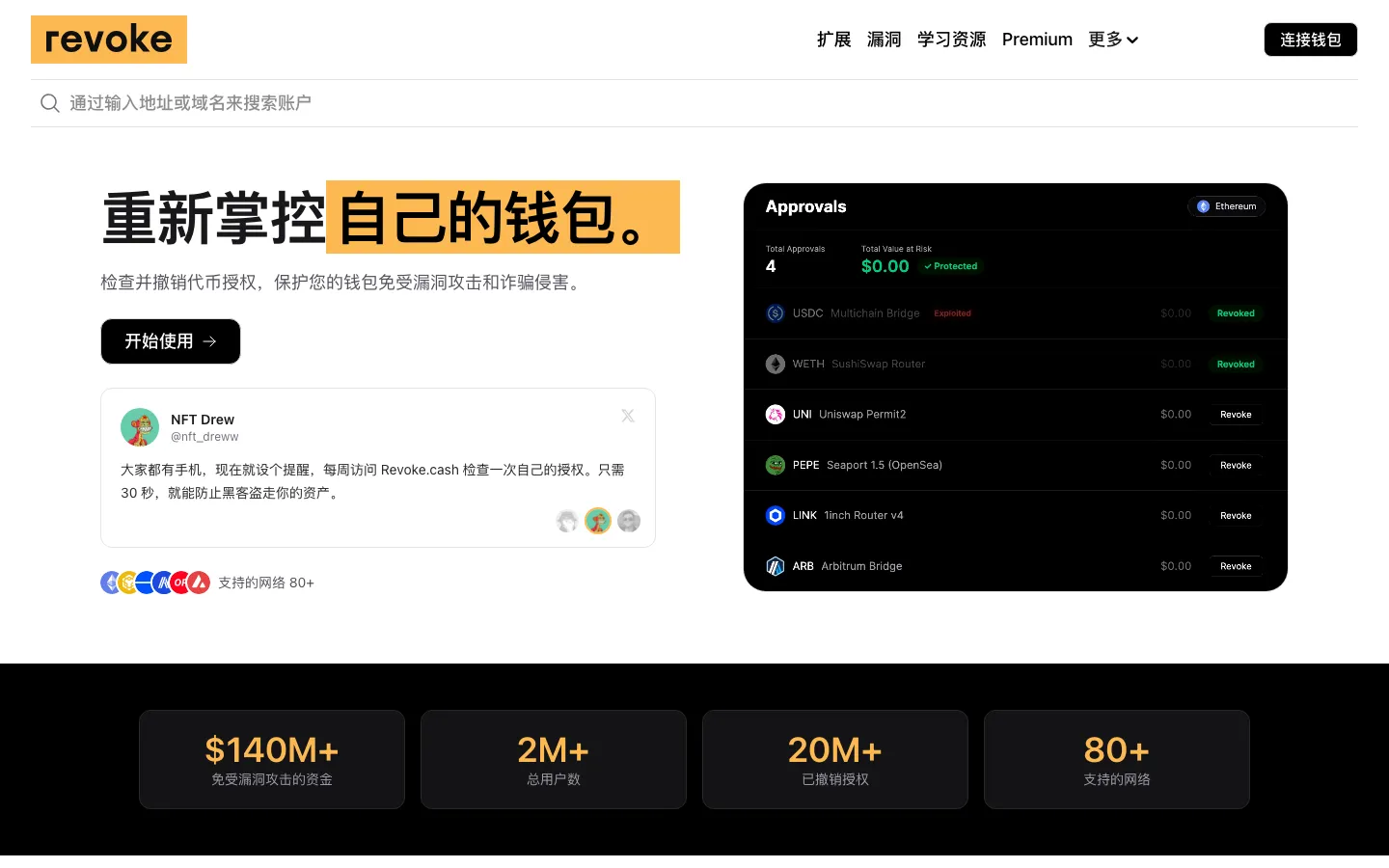Image resolution: width=1389 pixels, height=868 pixels.
Task: Select the last grey testimonial avatar
Action: [x=629, y=522]
